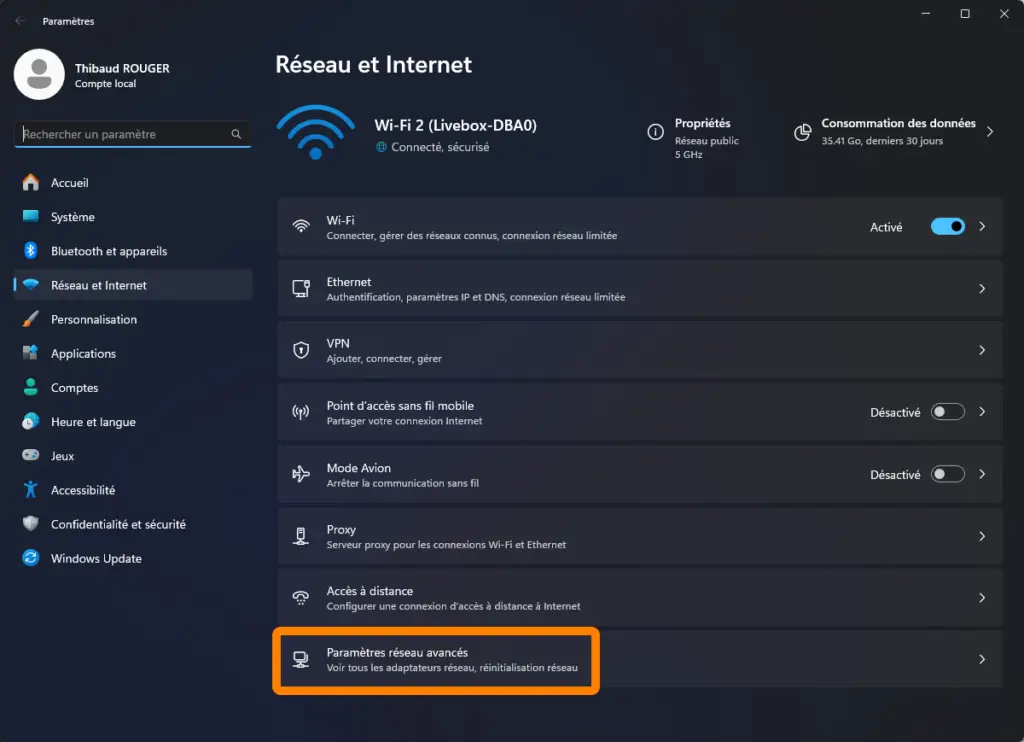1024x742 pixels.
Task: Click the Rechercher un paramètre search field
Action: (x=133, y=134)
